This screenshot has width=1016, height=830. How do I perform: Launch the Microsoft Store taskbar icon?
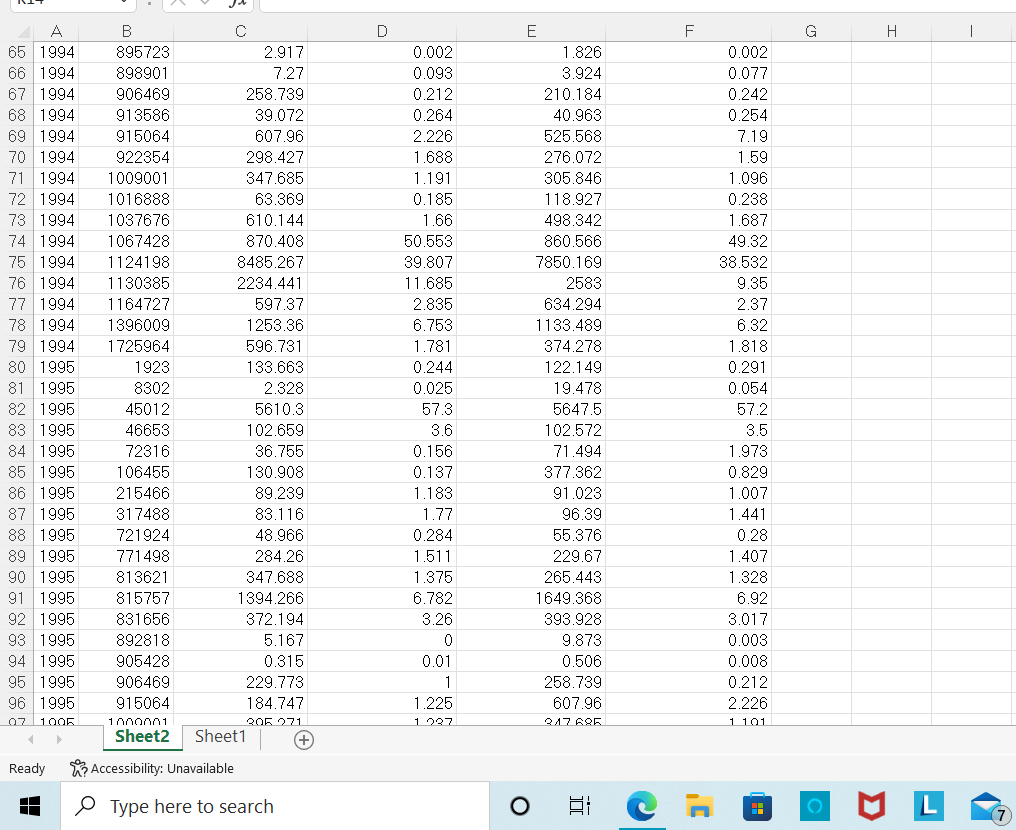[756, 806]
